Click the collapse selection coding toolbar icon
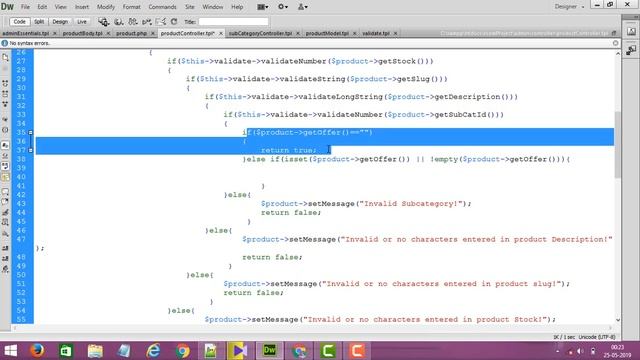 click(x=5, y=94)
